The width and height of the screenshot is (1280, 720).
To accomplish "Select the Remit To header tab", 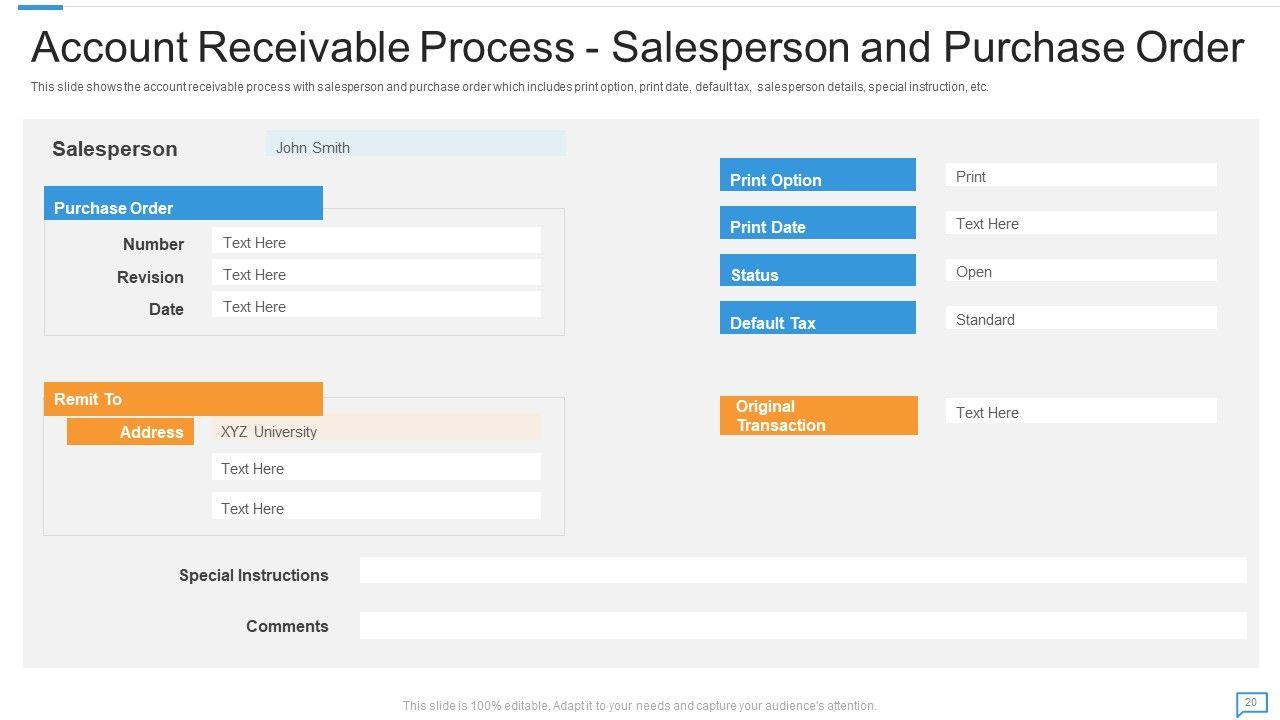I will (183, 399).
